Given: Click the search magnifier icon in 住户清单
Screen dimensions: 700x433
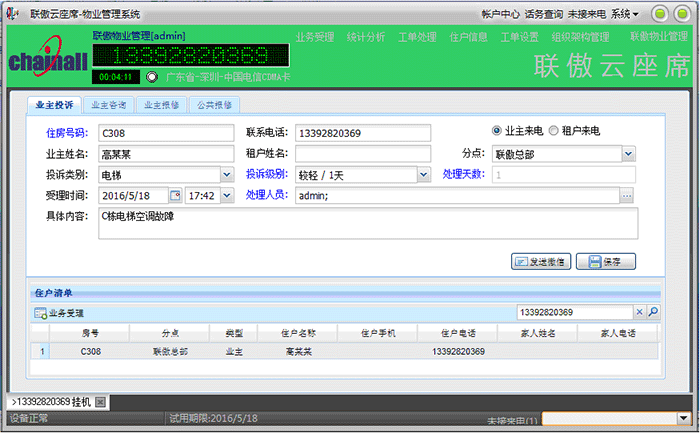Looking at the screenshot, I should 654,313.
